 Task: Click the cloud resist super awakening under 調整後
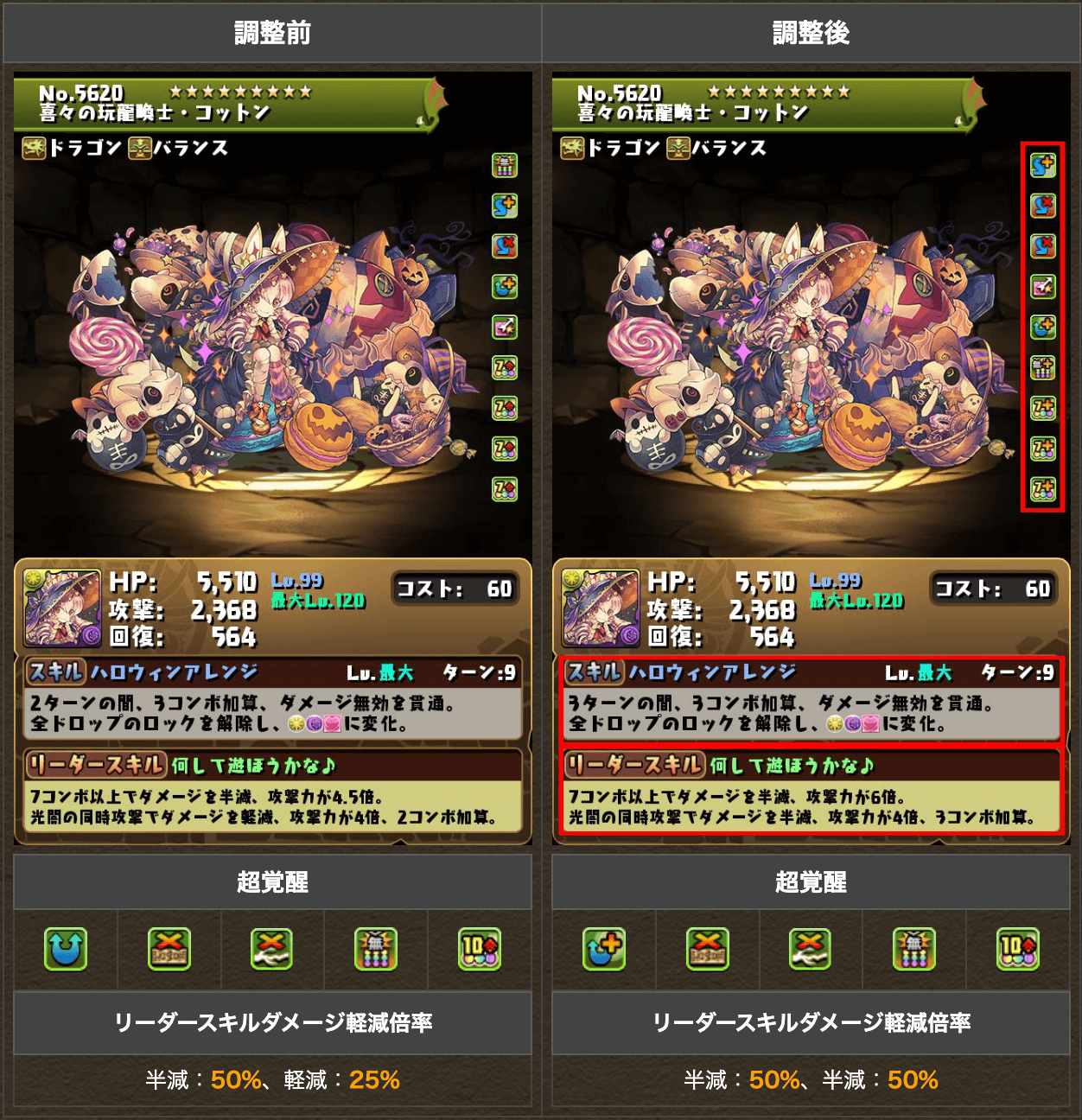811,949
